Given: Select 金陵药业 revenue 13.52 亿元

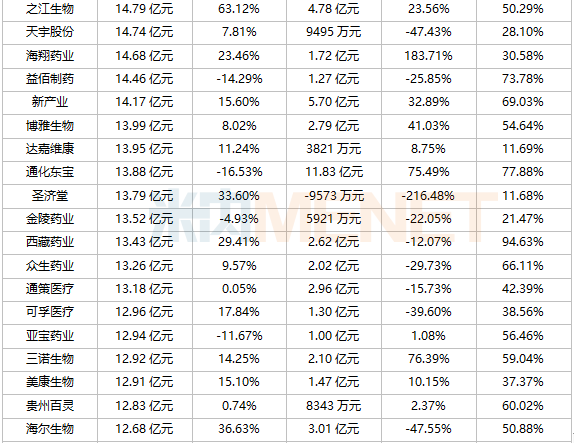Looking at the screenshot, I should click(x=144, y=219).
